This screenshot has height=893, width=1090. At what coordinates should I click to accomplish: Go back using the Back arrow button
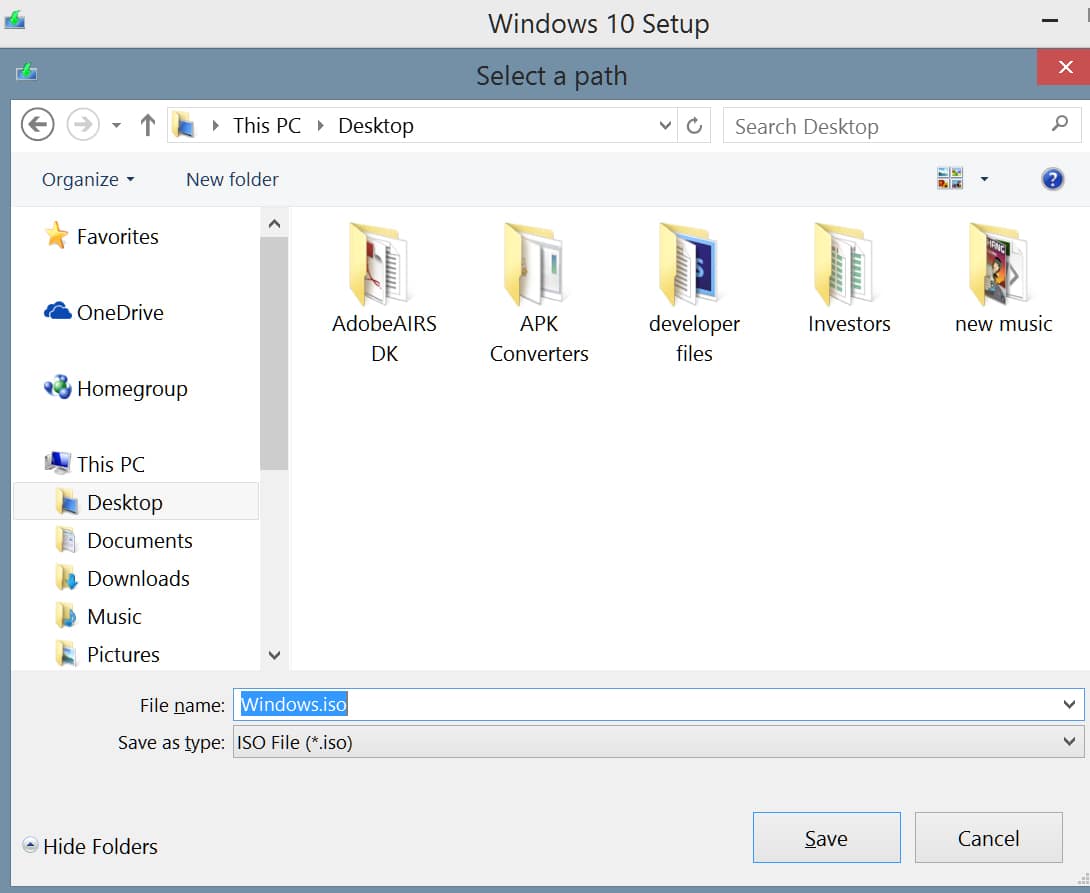click(x=38, y=125)
